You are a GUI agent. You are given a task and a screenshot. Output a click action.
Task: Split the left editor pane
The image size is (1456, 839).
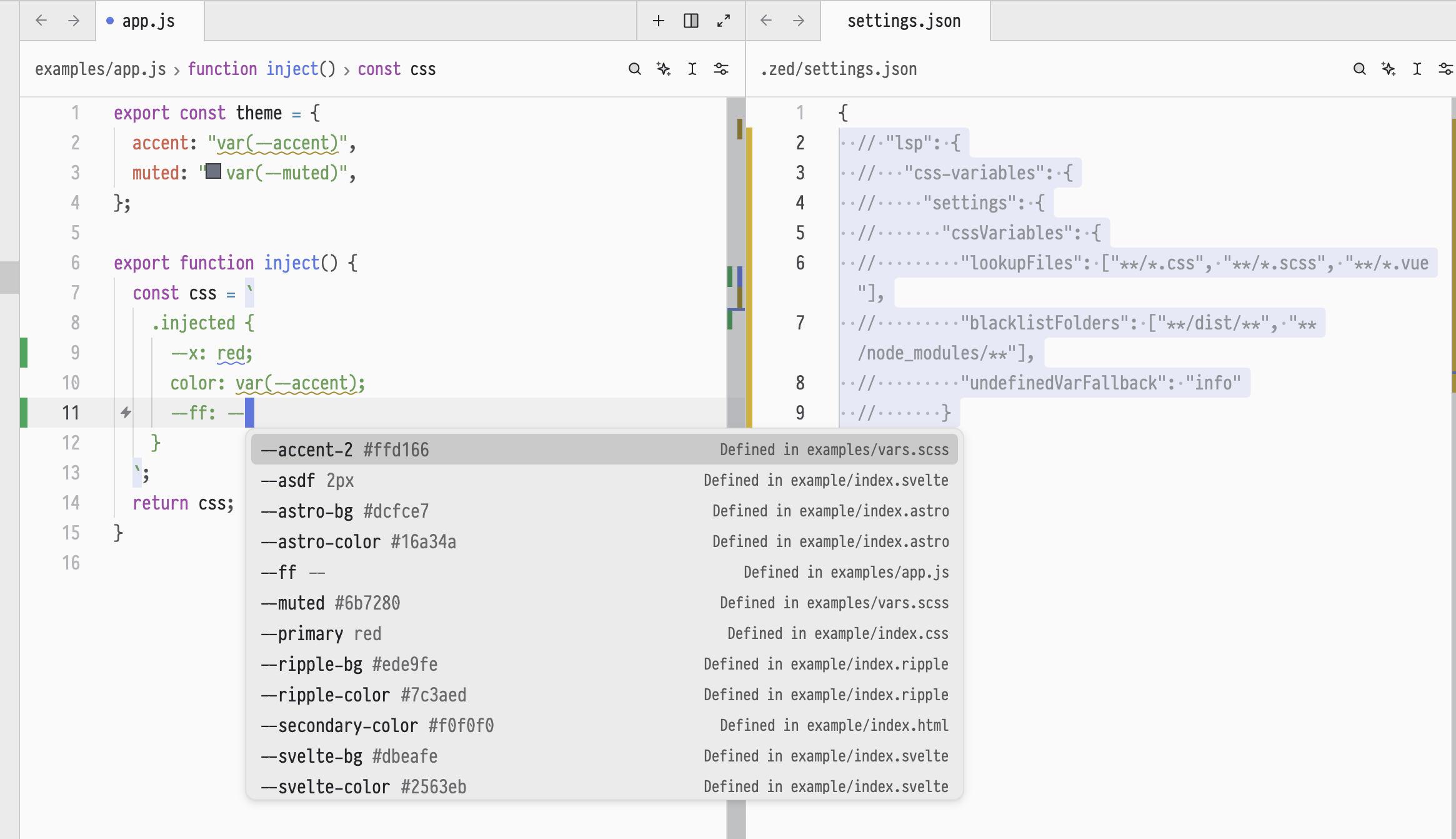(x=691, y=21)
